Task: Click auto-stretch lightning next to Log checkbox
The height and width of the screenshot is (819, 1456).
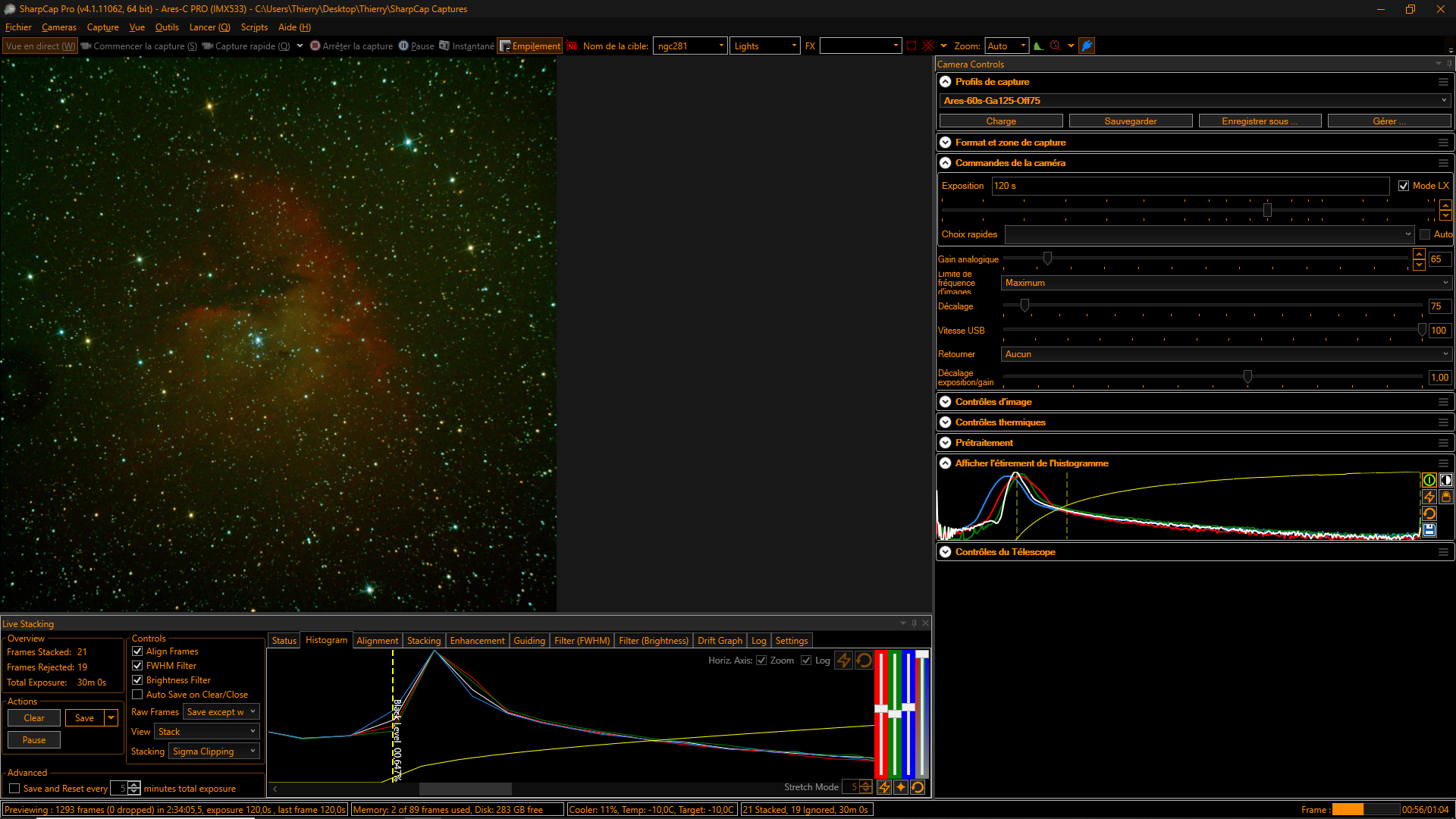Action: 843,661
